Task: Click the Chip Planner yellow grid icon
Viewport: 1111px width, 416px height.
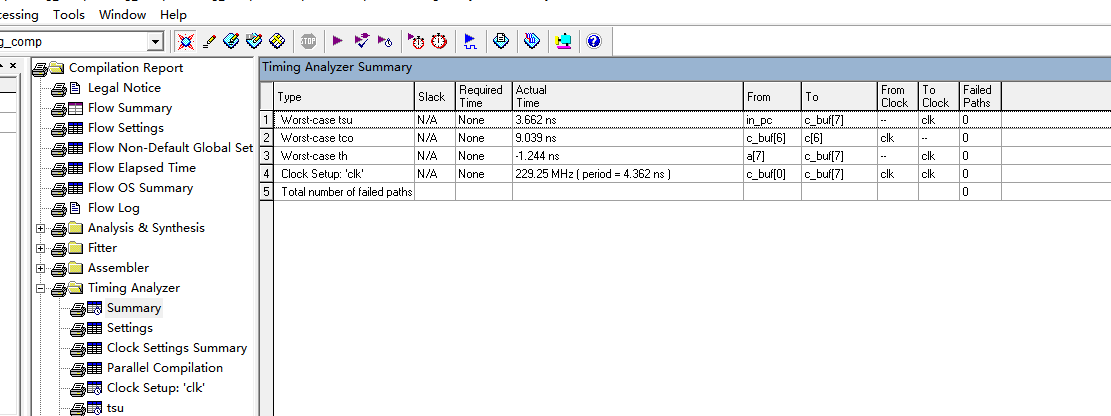Action: [x=276, y=41]
